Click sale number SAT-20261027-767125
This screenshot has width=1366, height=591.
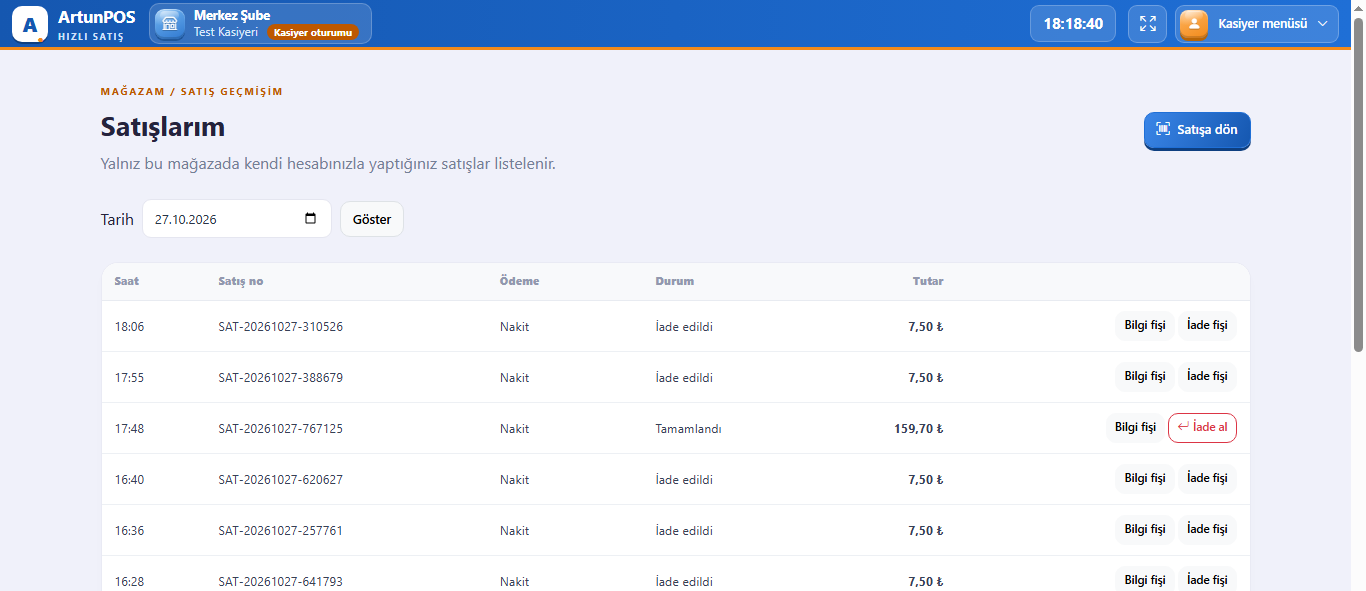[x=280, y=429]
